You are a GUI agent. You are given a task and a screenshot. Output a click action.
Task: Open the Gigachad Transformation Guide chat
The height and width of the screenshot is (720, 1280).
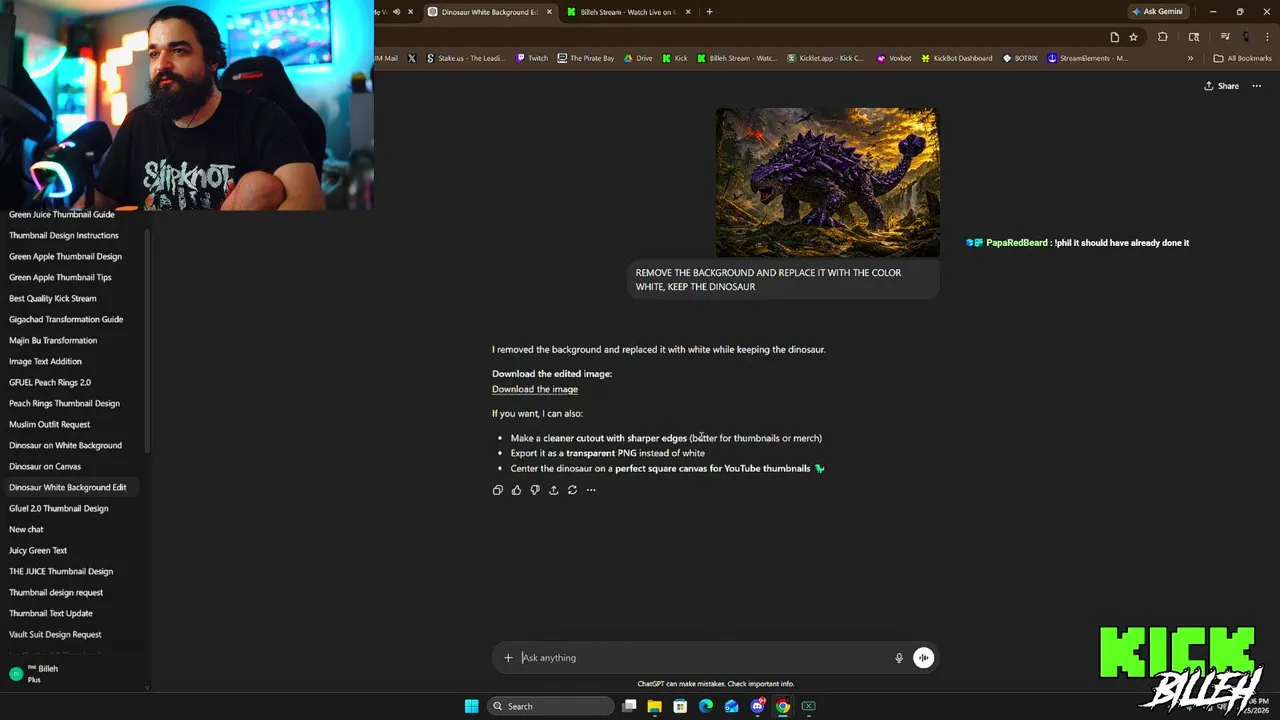coord(66,320)
